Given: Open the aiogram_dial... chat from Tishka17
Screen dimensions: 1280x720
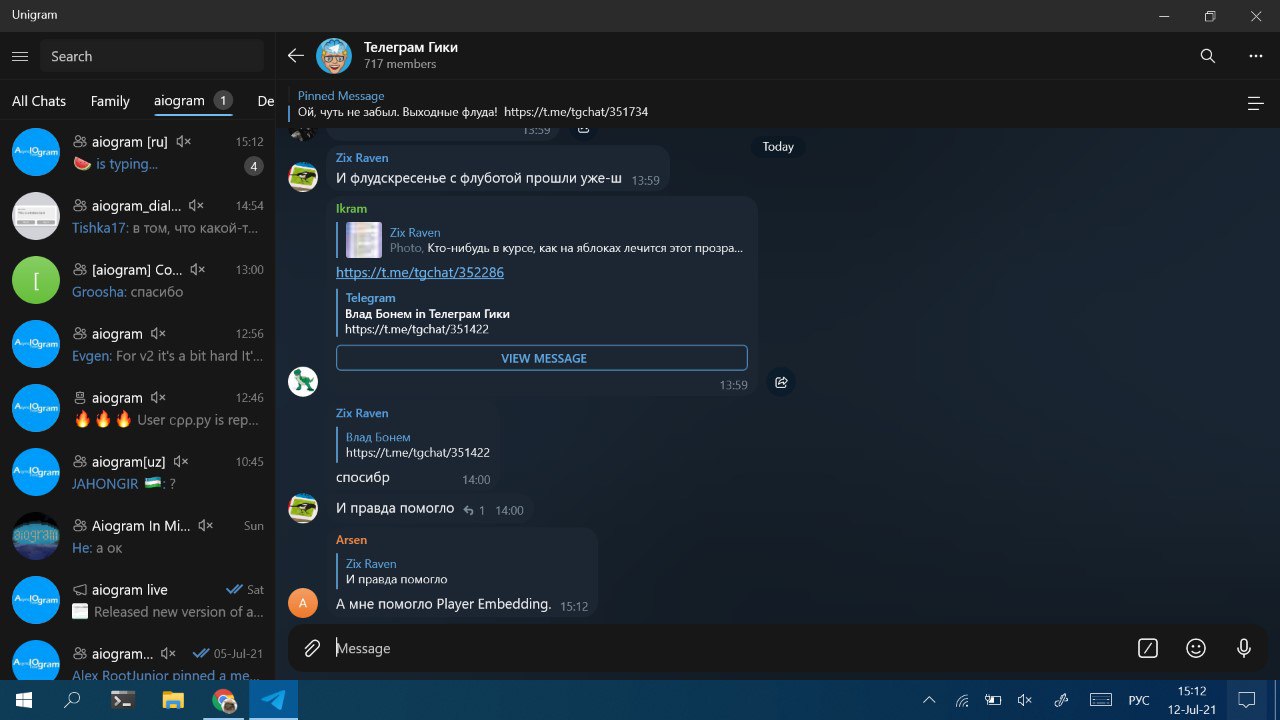Looking at the screenshot, I should [x=138, y=216].
